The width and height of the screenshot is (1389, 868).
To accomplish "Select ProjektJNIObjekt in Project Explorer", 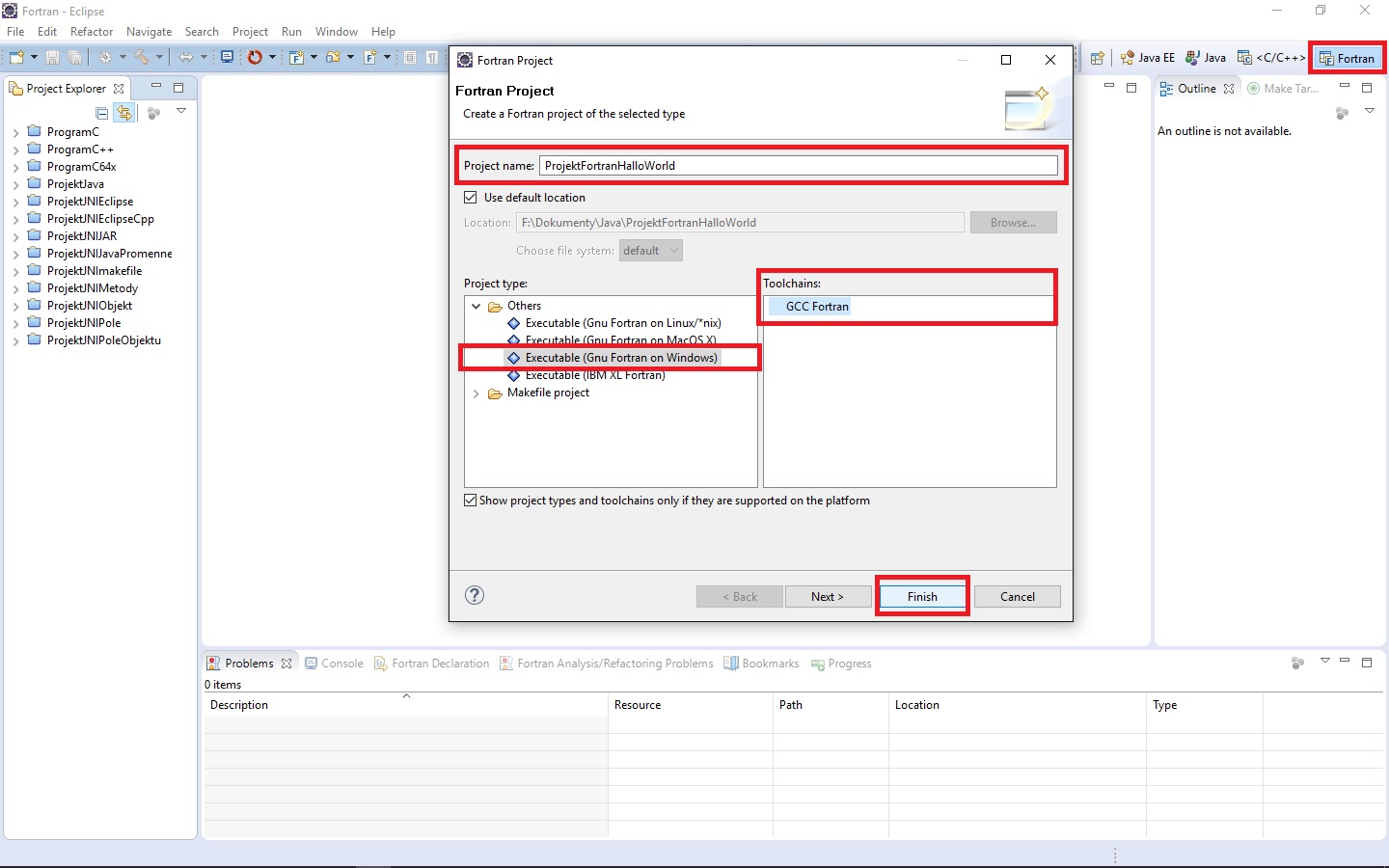I will point(90,306).
